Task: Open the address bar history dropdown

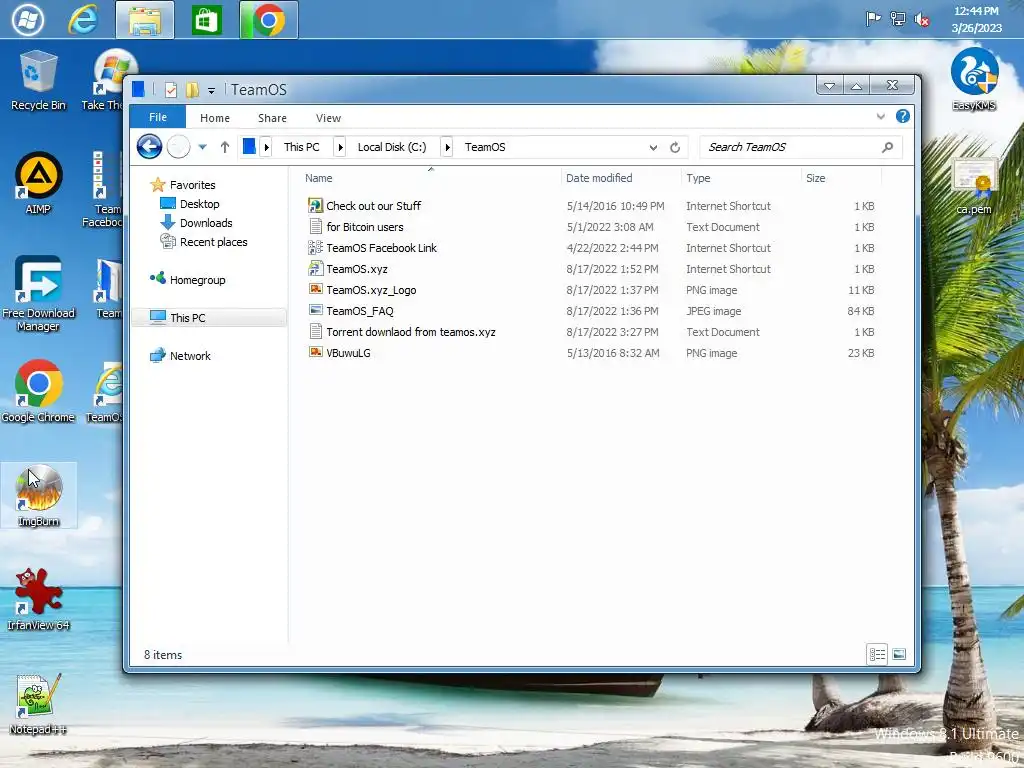Action: point(653,148)
